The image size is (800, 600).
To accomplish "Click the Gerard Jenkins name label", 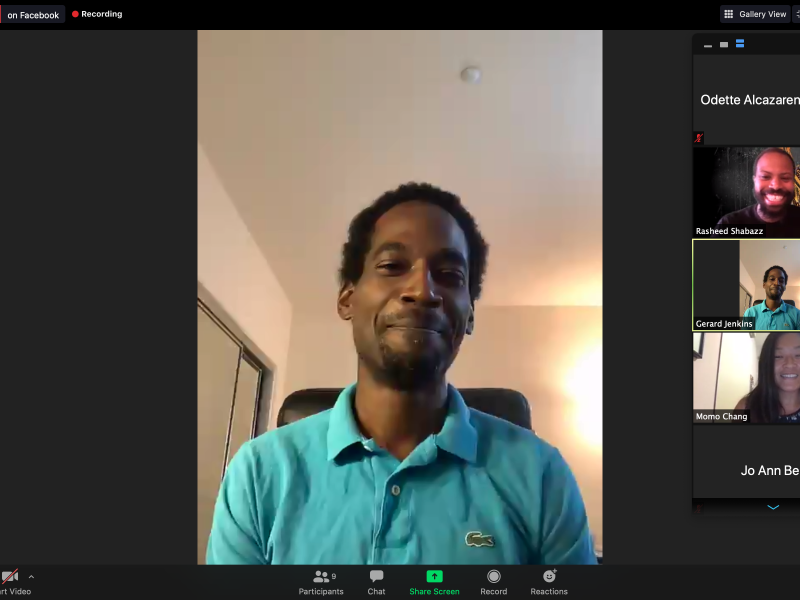I will coord(724,323).
